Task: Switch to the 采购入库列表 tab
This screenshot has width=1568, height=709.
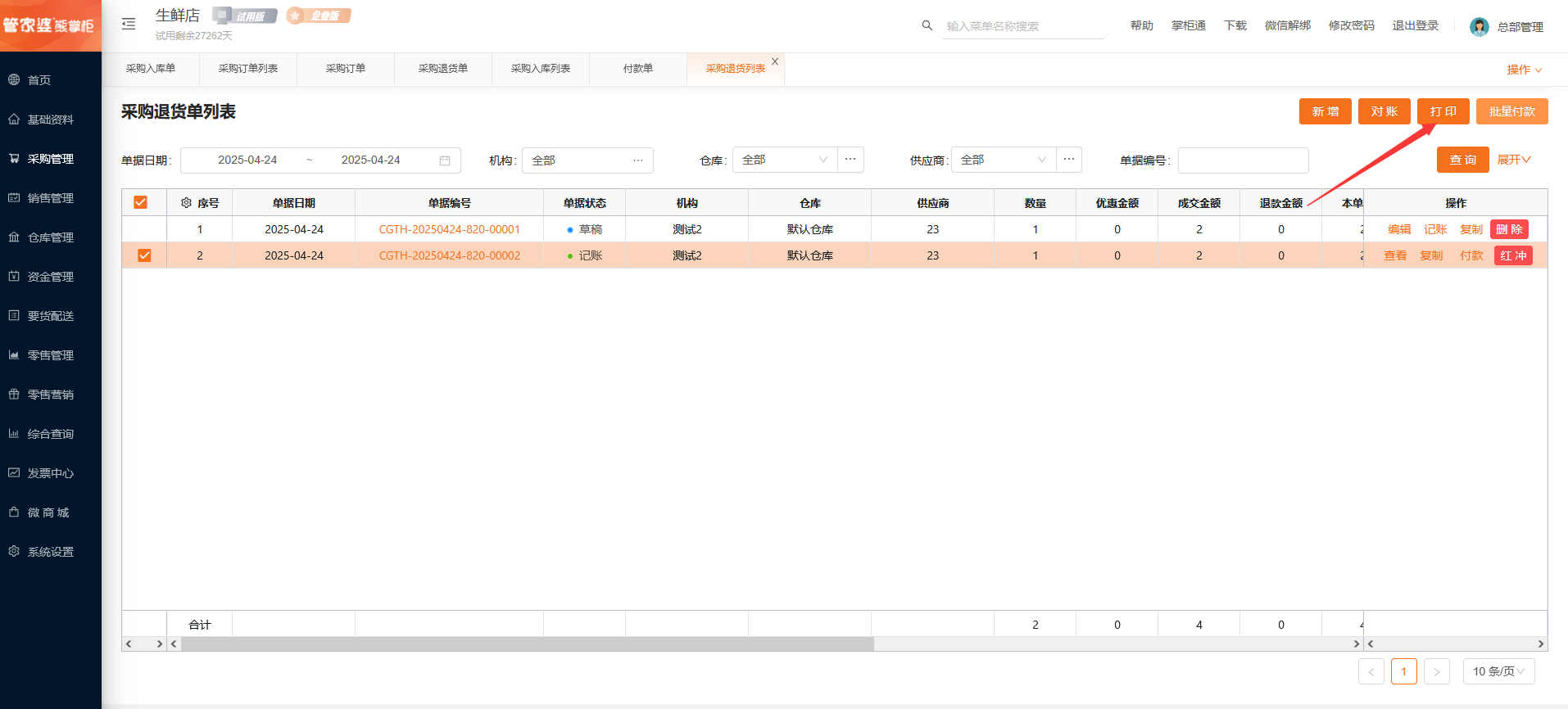Action: pos(541,69)
